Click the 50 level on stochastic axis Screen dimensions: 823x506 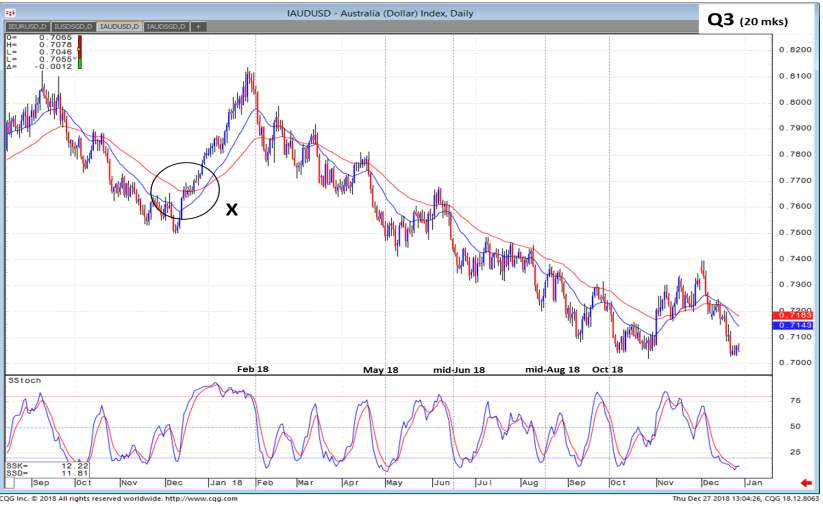tap(795, 426)
